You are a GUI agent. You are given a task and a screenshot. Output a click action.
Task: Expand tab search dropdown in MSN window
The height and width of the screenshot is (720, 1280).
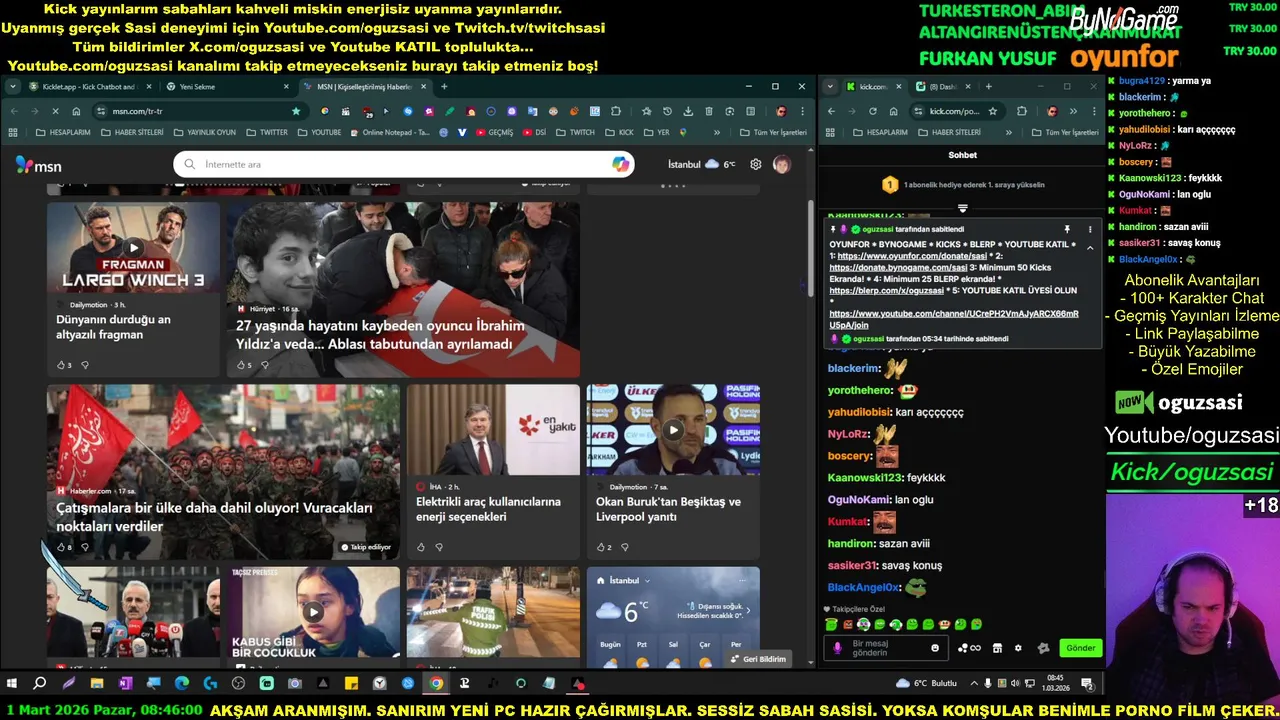coord(13,87)
